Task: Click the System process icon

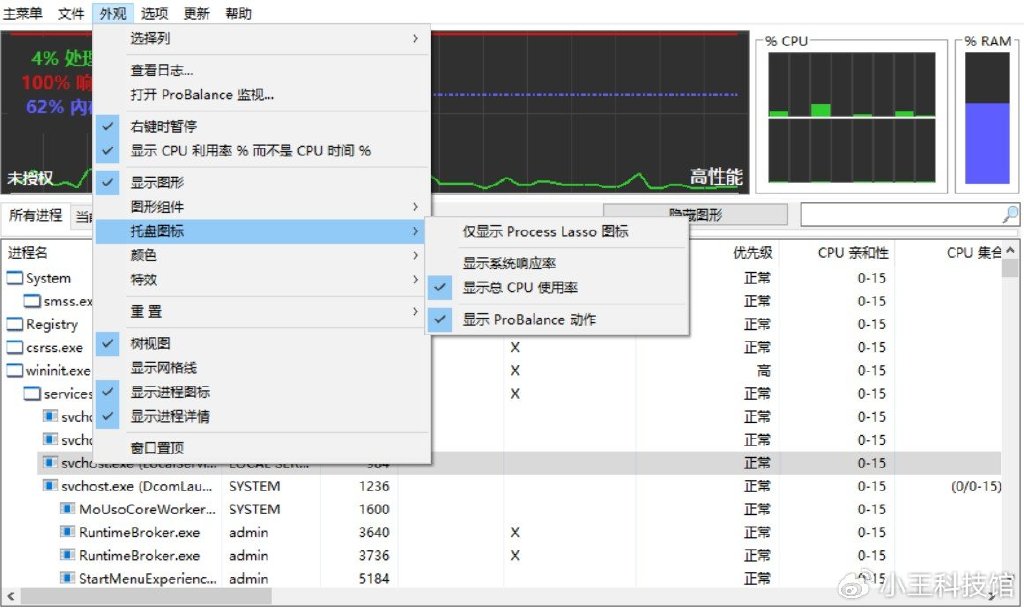Action: click(14, 278)
